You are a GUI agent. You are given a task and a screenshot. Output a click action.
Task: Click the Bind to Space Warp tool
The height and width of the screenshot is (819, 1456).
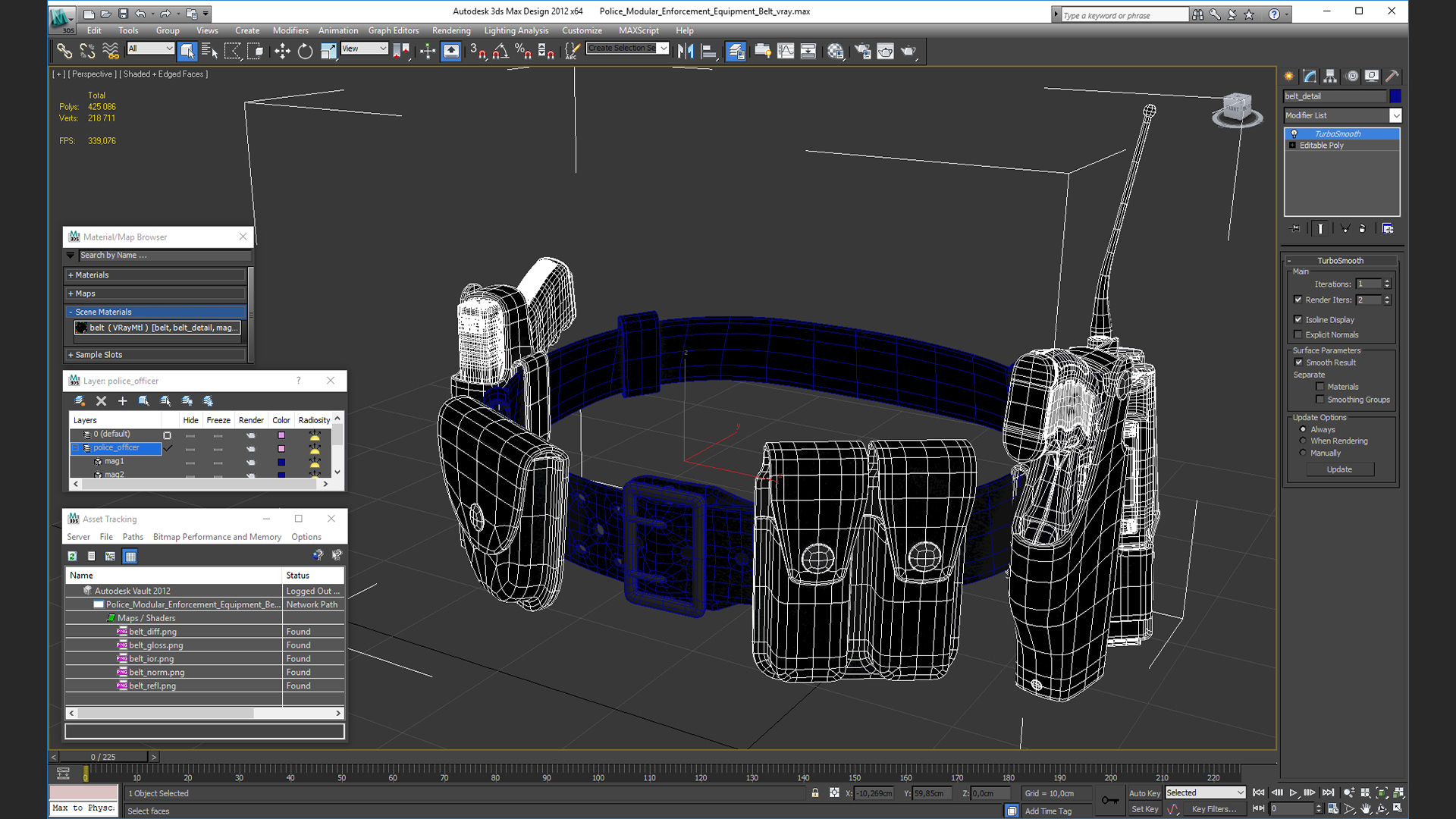click(111, 51)
